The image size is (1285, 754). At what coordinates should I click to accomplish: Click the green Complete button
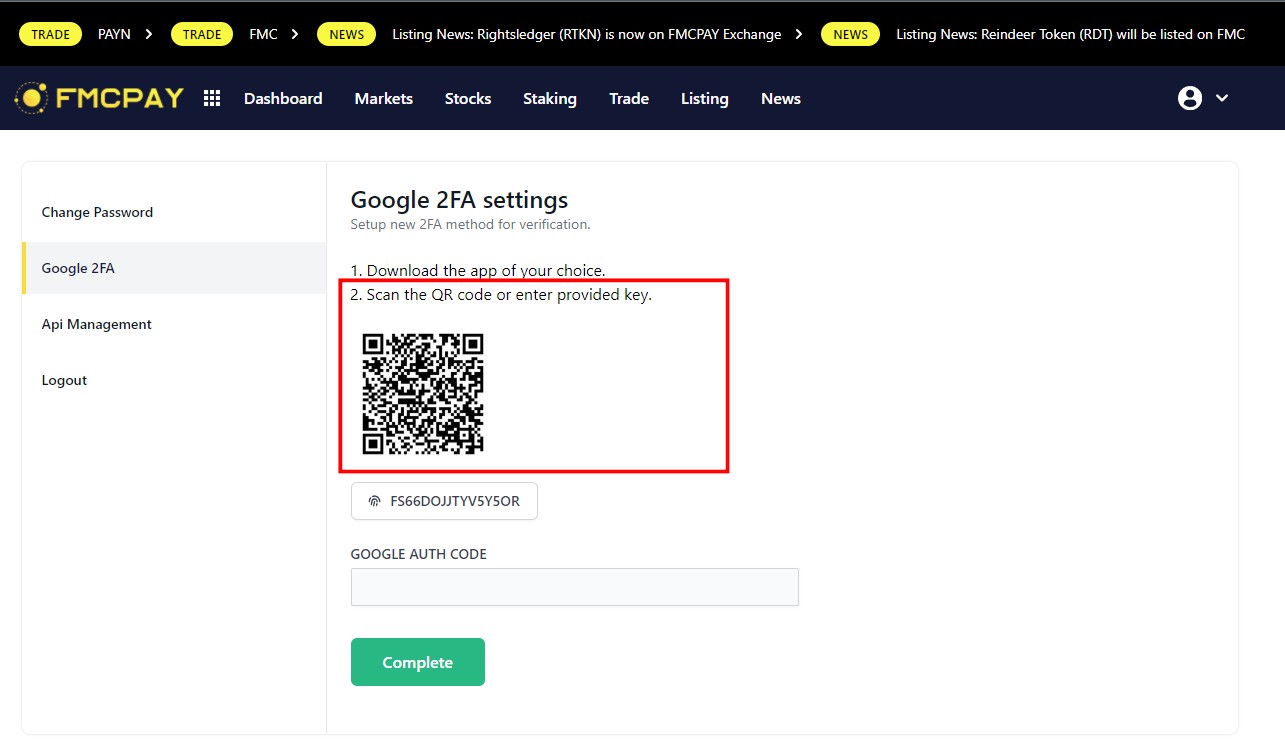click(418, 662)
